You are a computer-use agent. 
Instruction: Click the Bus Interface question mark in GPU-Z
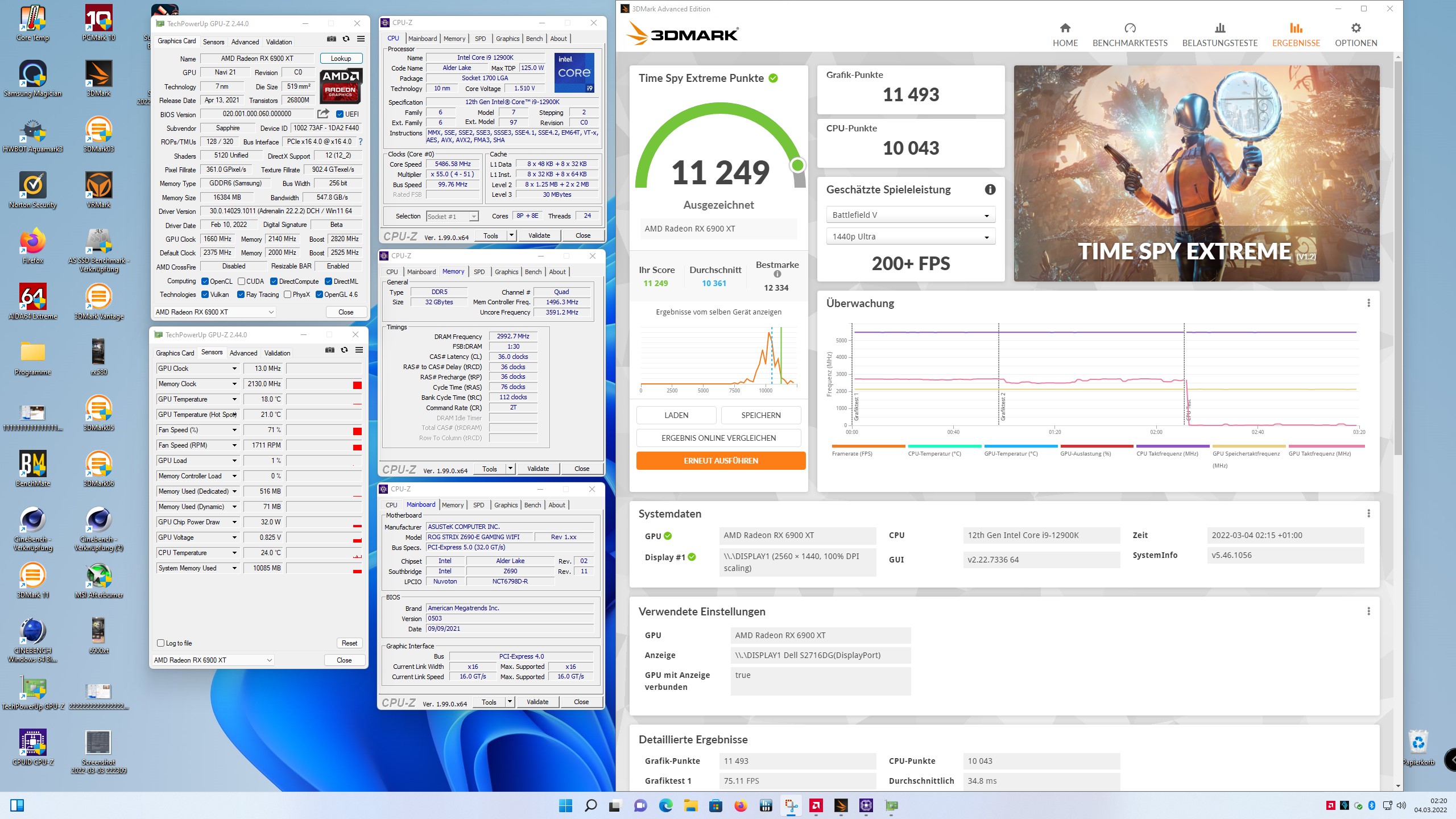(360, 142)
